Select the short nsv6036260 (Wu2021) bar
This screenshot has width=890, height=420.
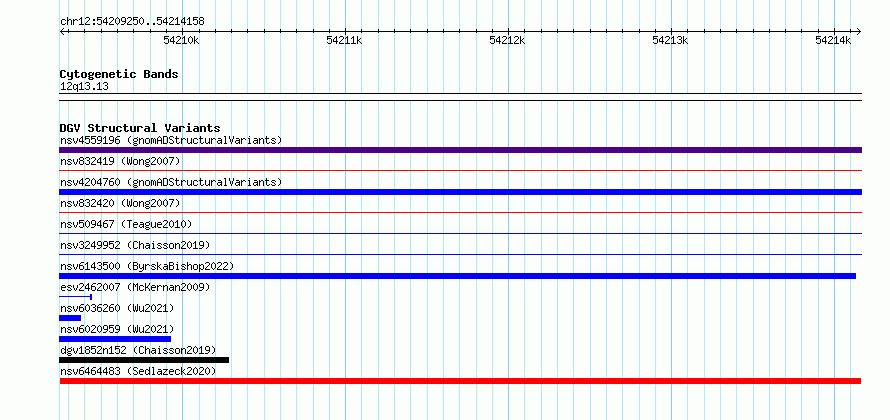(x=70, y=318)
